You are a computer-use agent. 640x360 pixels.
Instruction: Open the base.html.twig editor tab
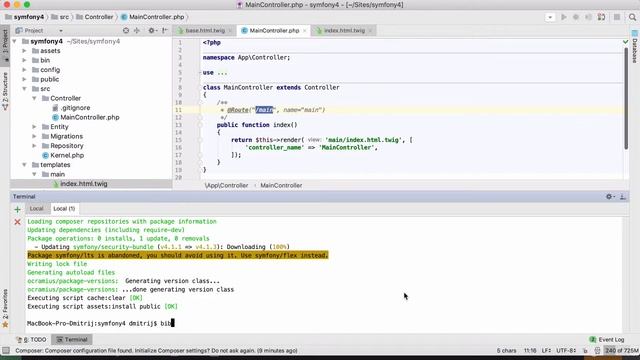click(205, 31)
